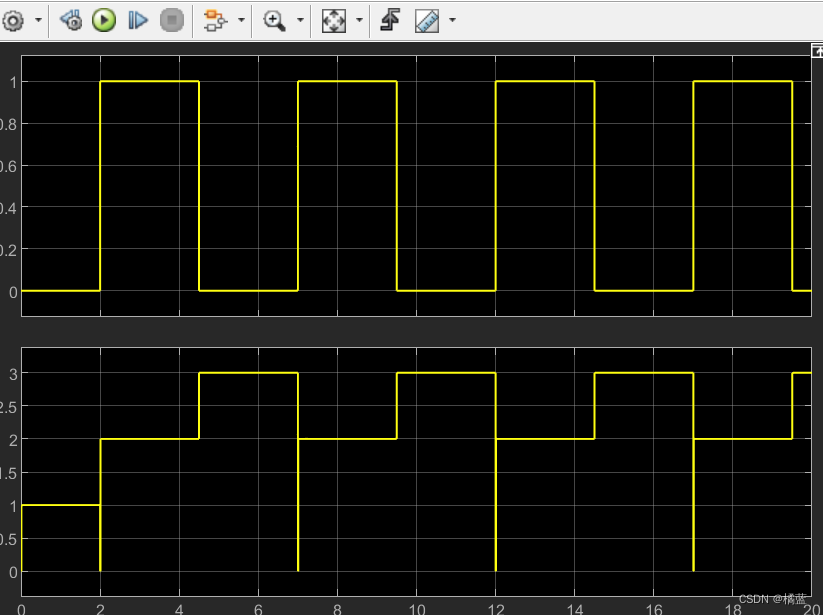Open the Configuration Properties gear icon
Screen dimensions: 823x615
(x=14, y=20)
